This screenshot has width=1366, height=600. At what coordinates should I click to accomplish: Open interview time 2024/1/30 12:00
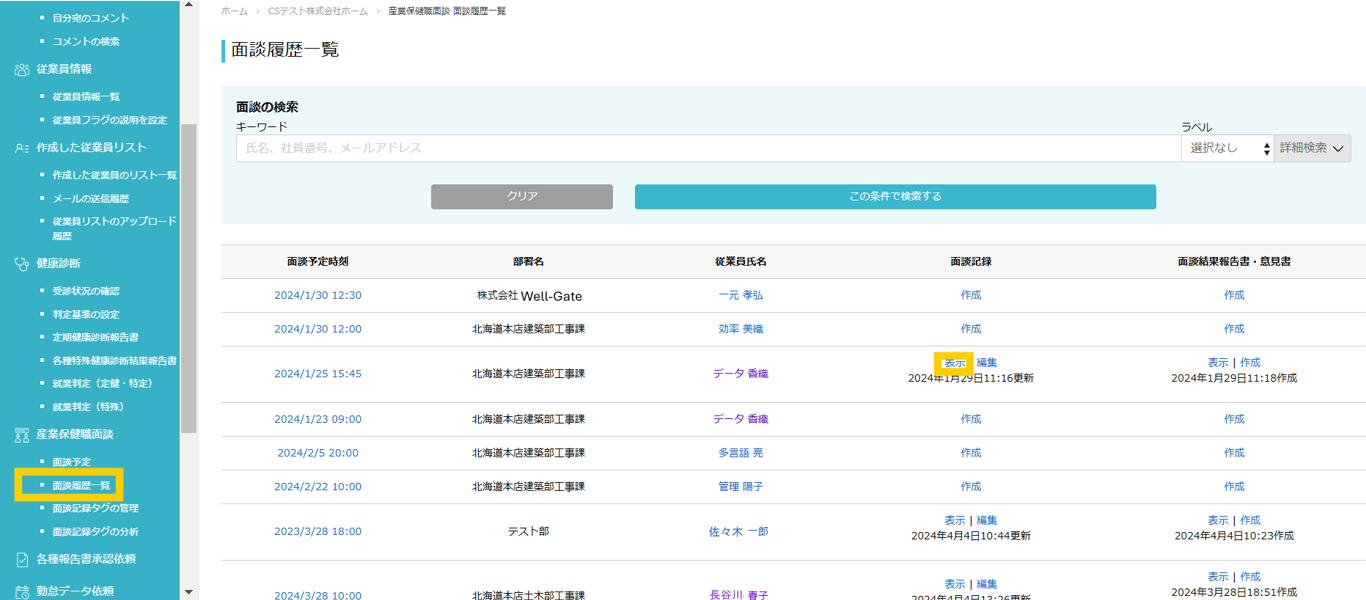pyautogui.click(x=318, y=329)
